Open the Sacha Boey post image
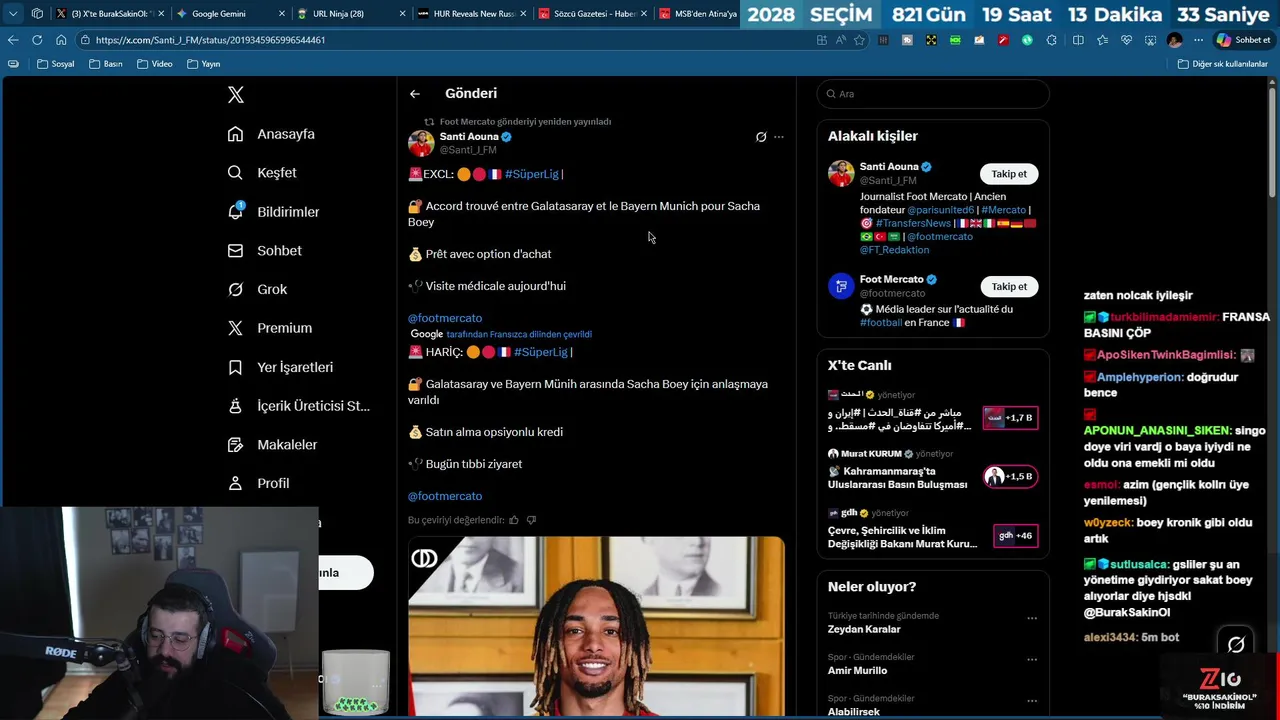The width and height of the screenshot is (1280, 720). [x=596, y=626]
